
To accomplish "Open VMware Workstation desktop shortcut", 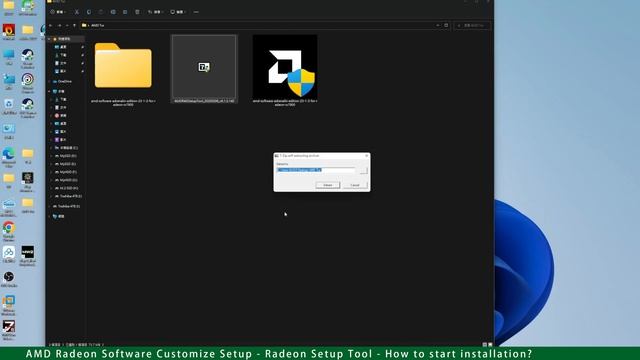I will [9, 306].
